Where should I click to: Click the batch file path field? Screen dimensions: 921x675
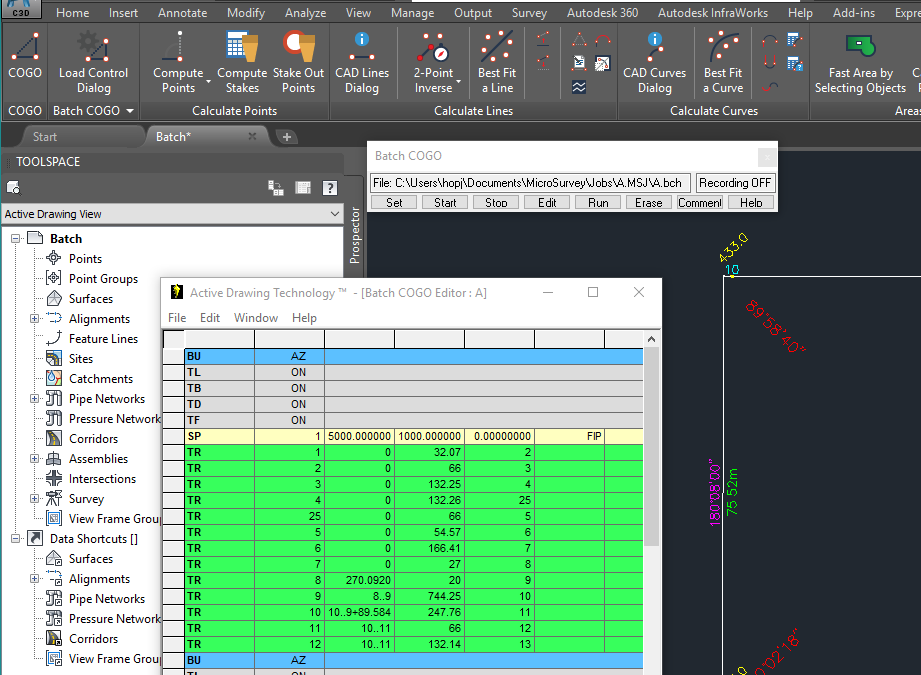tap(530, 183)
